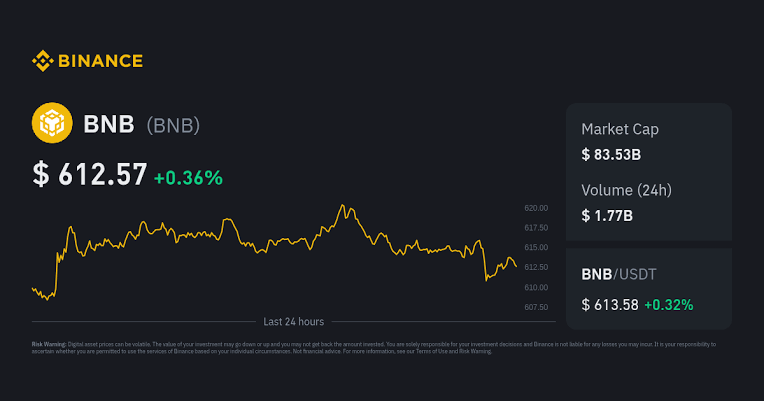
Task: Click the 612.50 price axis label
Action: [x=536, y=267]
